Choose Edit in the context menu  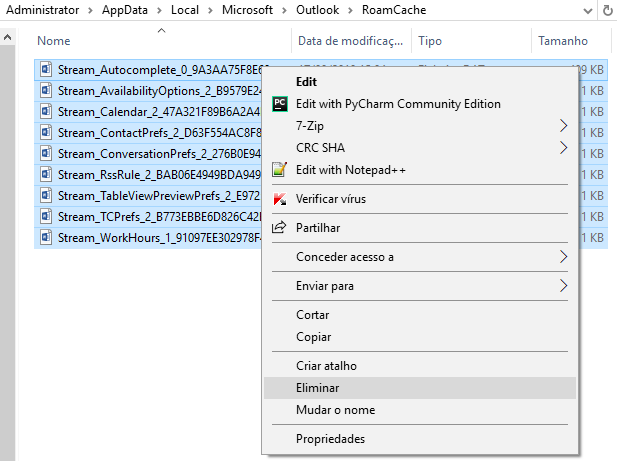420,82
